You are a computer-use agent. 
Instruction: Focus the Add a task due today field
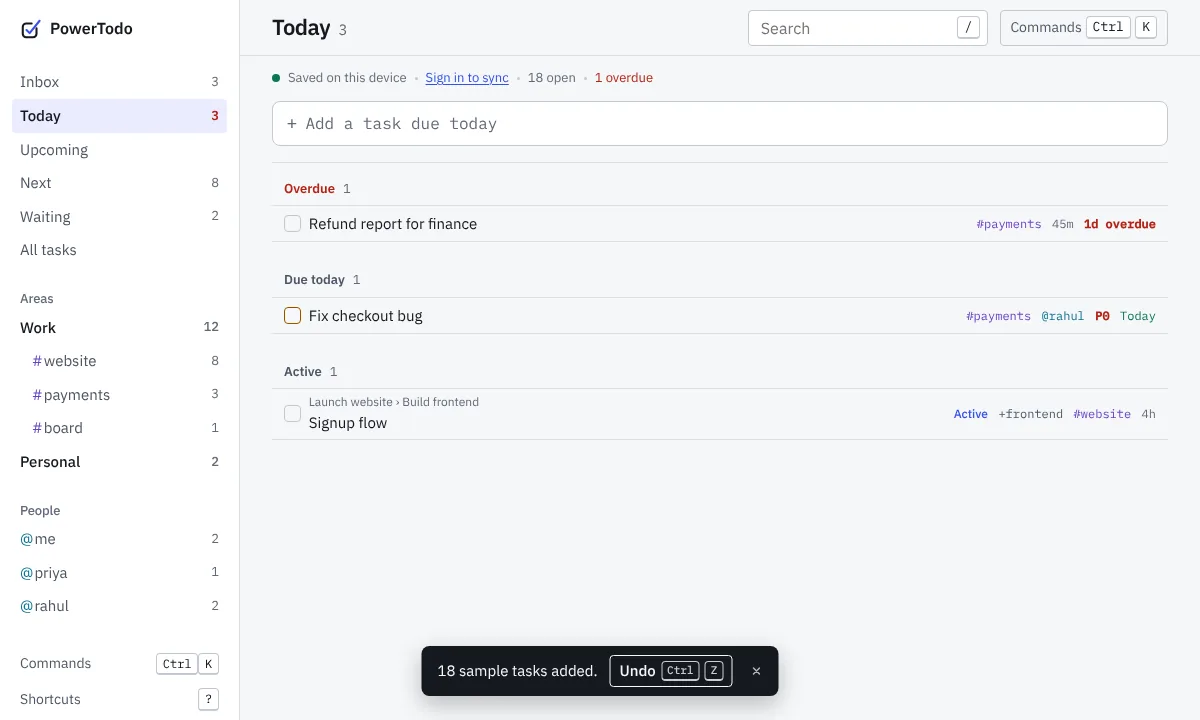click(720, 124)
